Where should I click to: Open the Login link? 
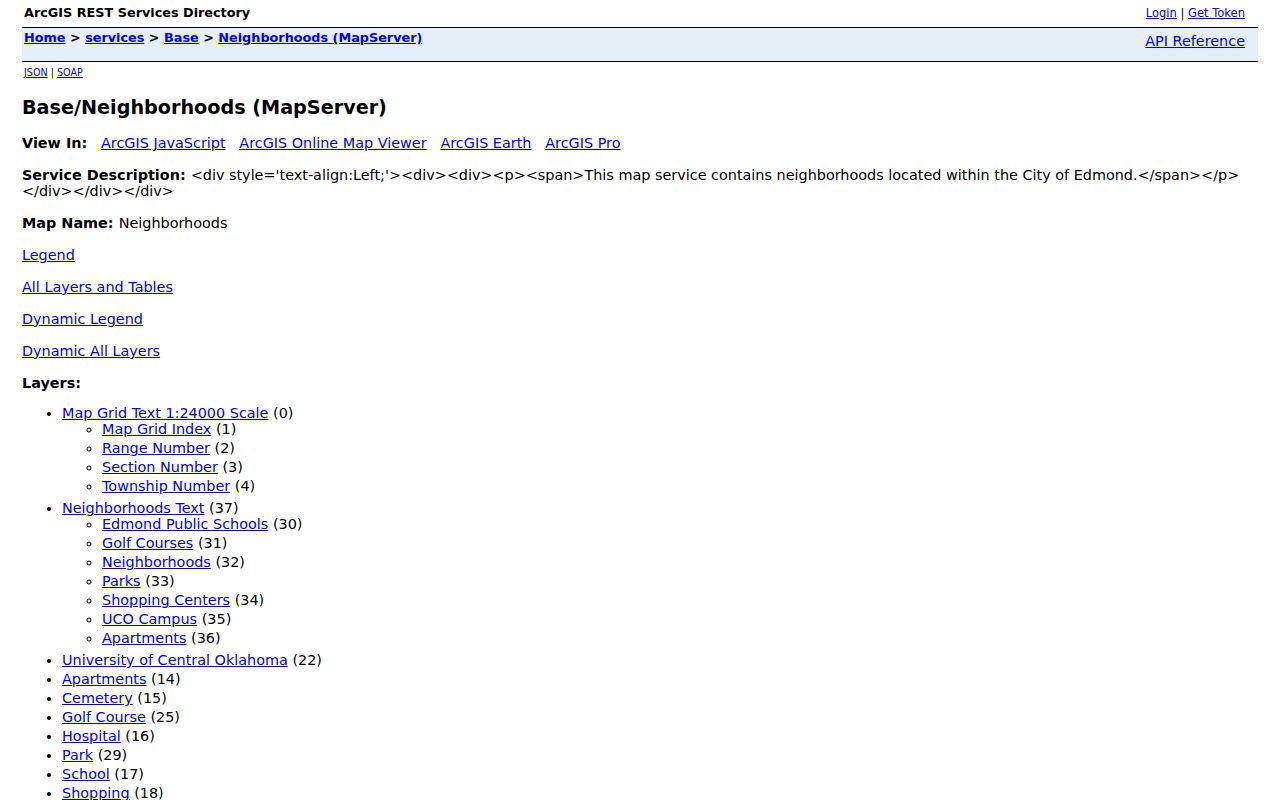(1161, 13)
